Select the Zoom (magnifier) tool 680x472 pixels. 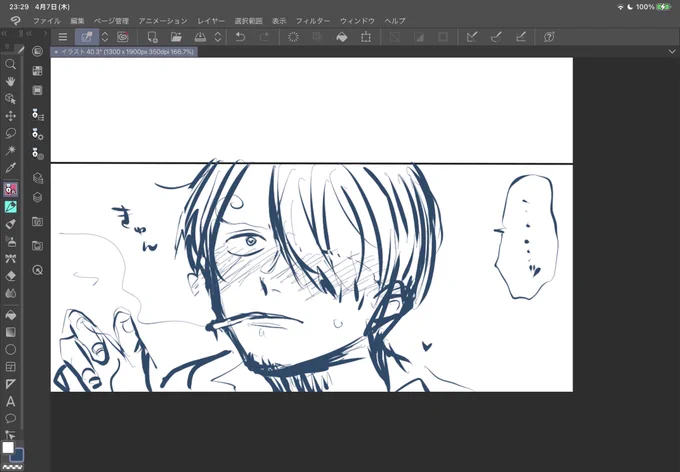coord(10,65)
